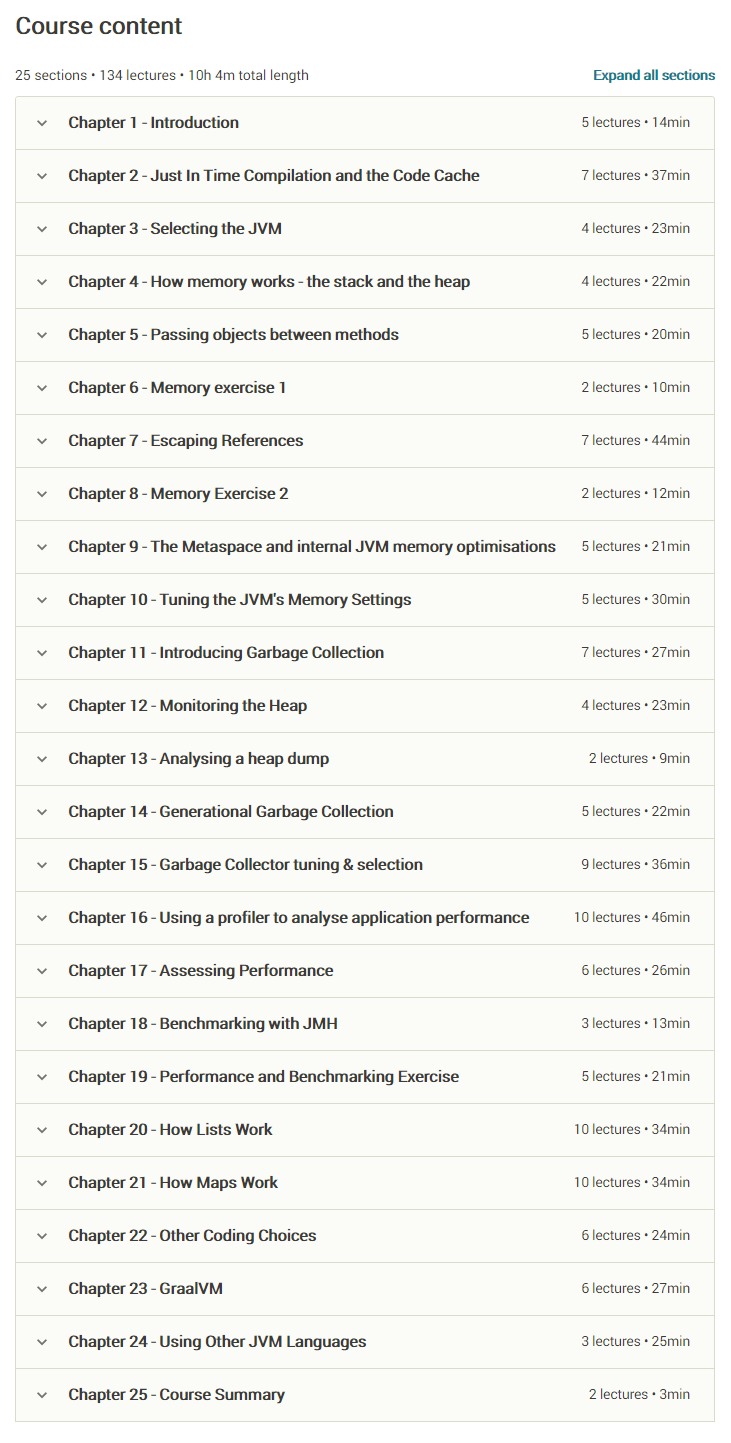Expand chevron beside Chapter 11 Introducing Garbage Collection
This screenshot has height=1443, width=731.
42,653
